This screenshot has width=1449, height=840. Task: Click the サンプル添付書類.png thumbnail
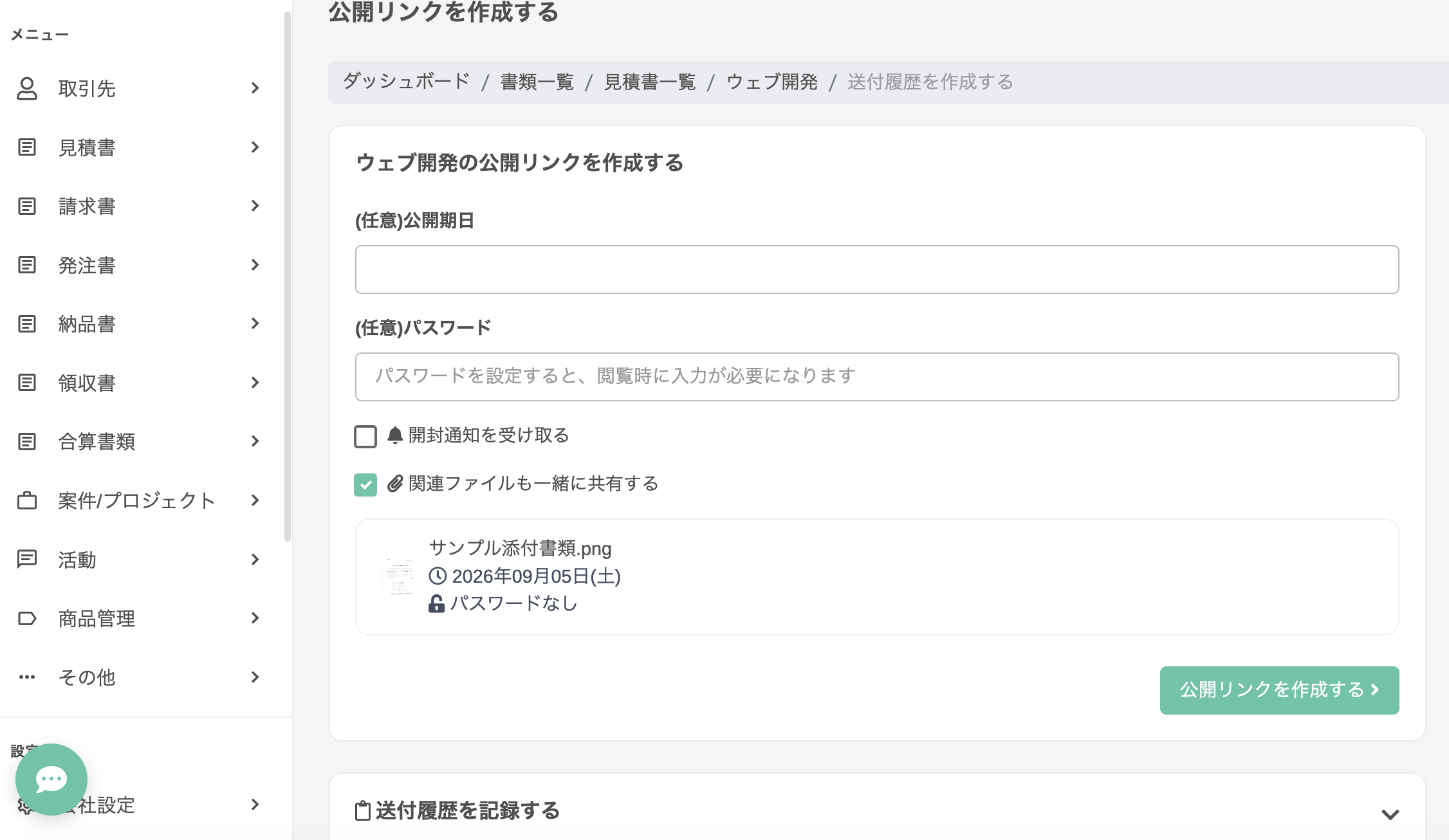point(400,577)
